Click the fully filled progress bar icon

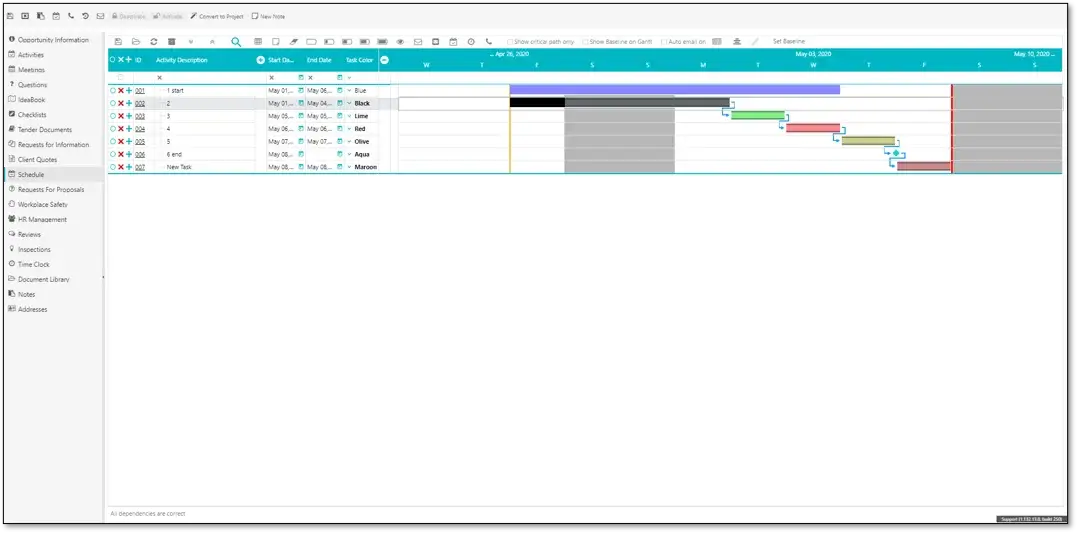pos(383,42)
